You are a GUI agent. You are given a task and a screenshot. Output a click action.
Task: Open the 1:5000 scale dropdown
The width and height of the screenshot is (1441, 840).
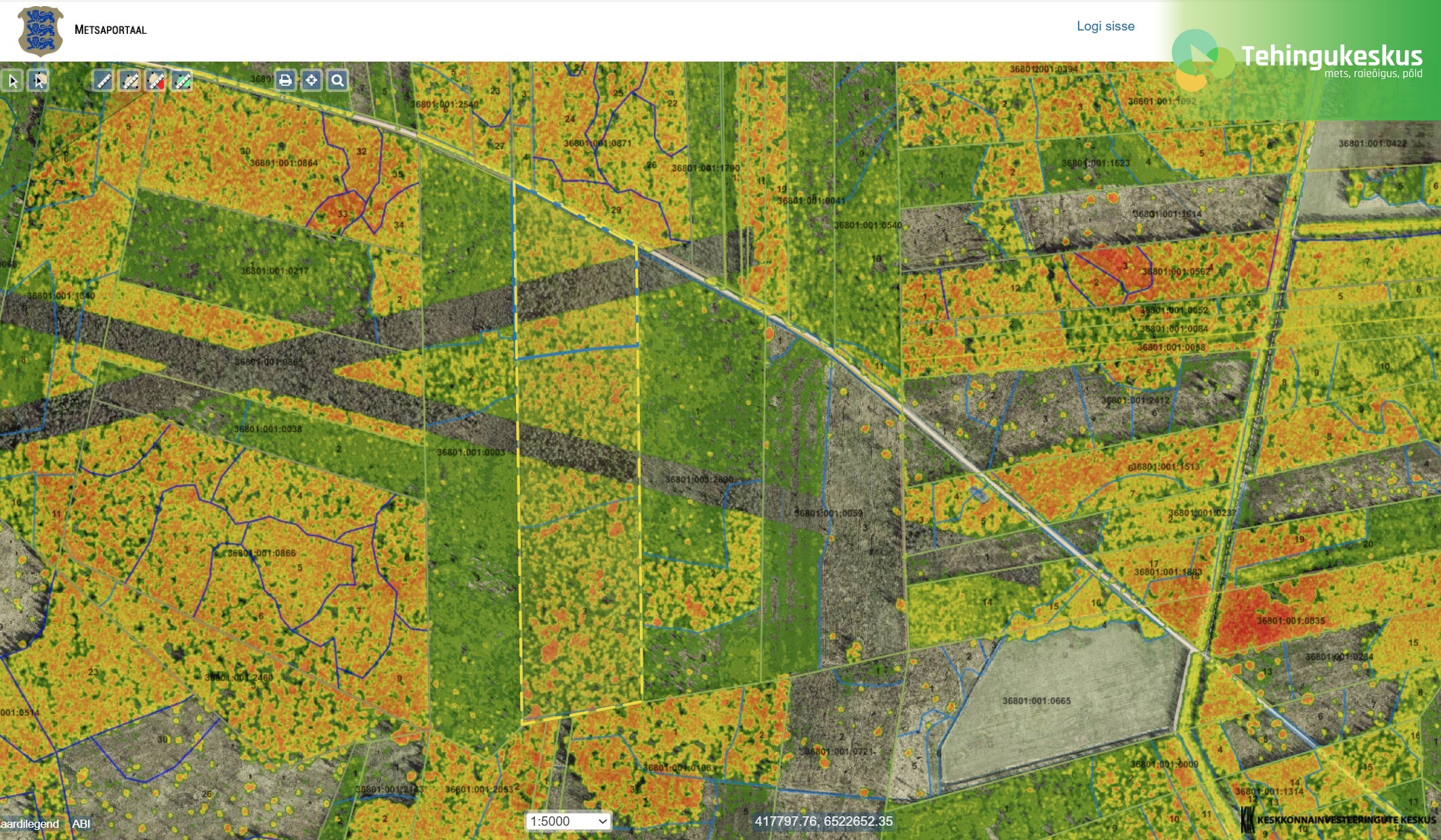click(568, 821)
